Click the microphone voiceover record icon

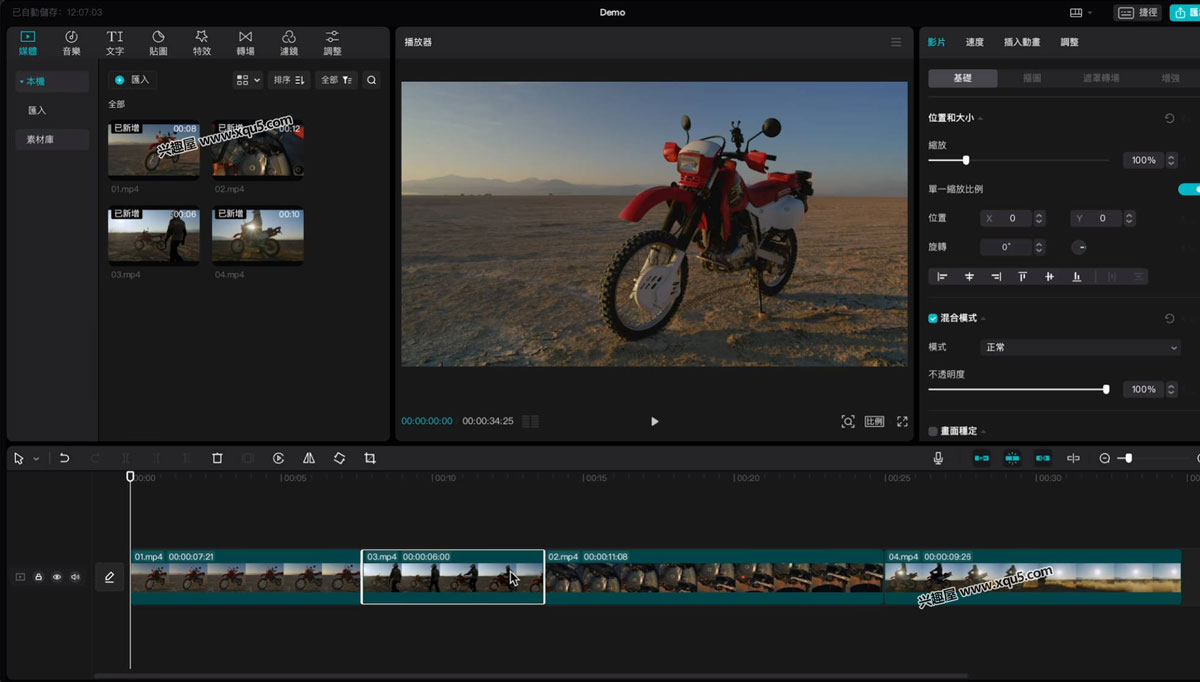(x=938, y=458)
